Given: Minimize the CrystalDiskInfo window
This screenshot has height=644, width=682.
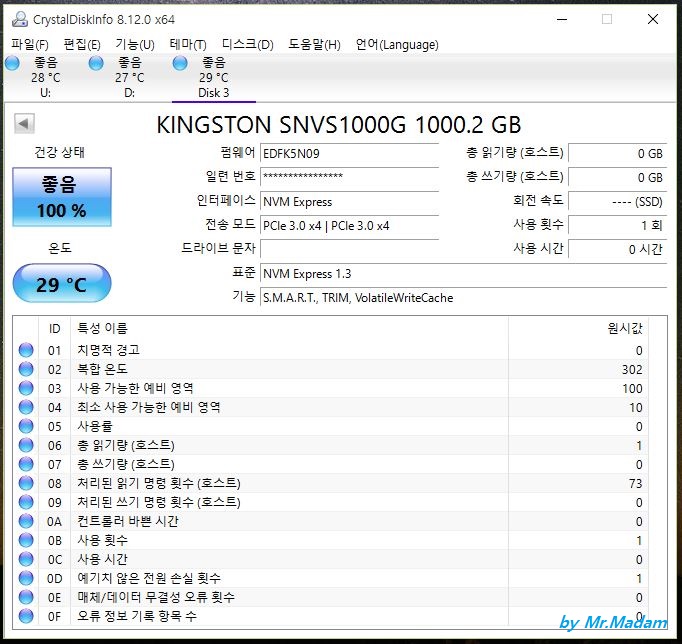Looking at the screenshot, I should pos(562,19).
